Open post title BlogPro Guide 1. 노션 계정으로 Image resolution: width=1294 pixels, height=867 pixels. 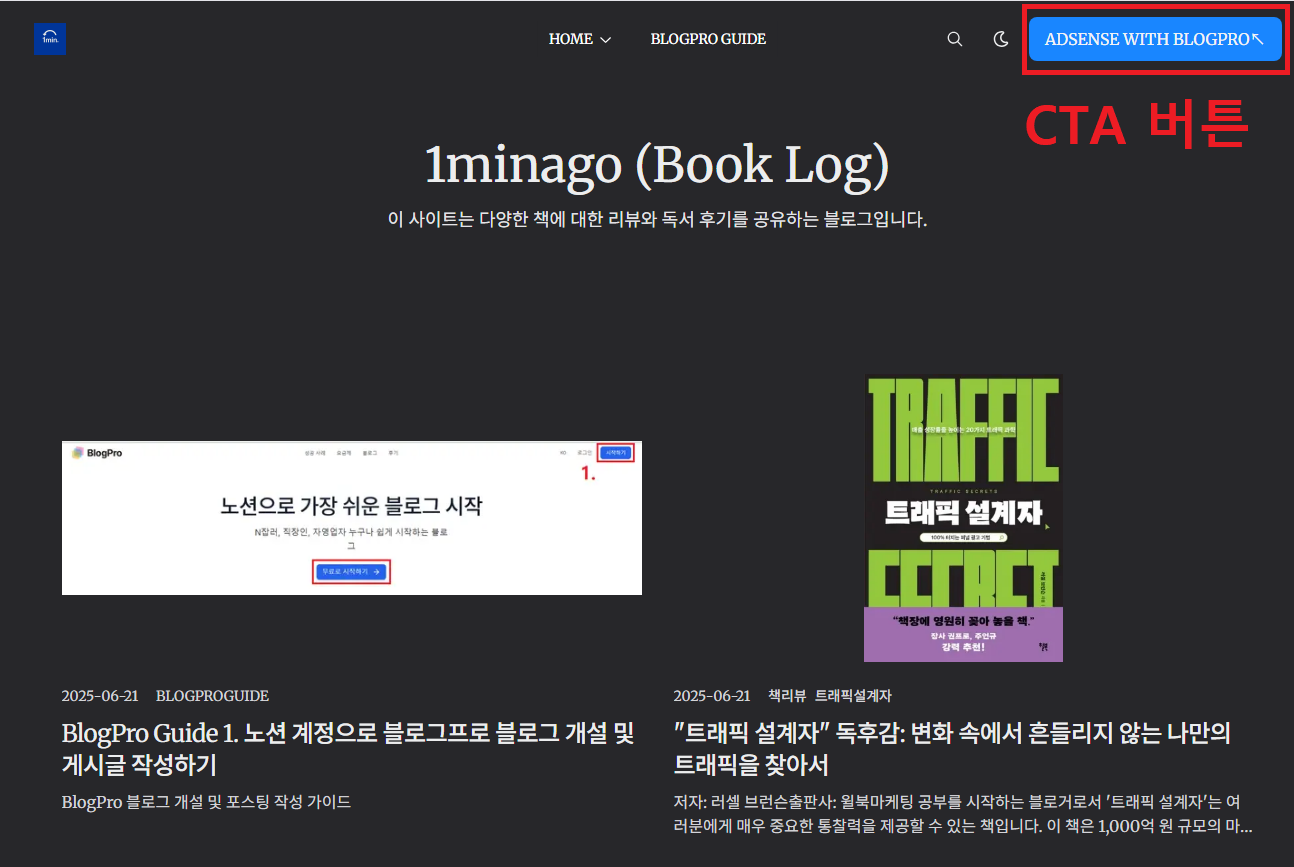[x=348, y=749]
